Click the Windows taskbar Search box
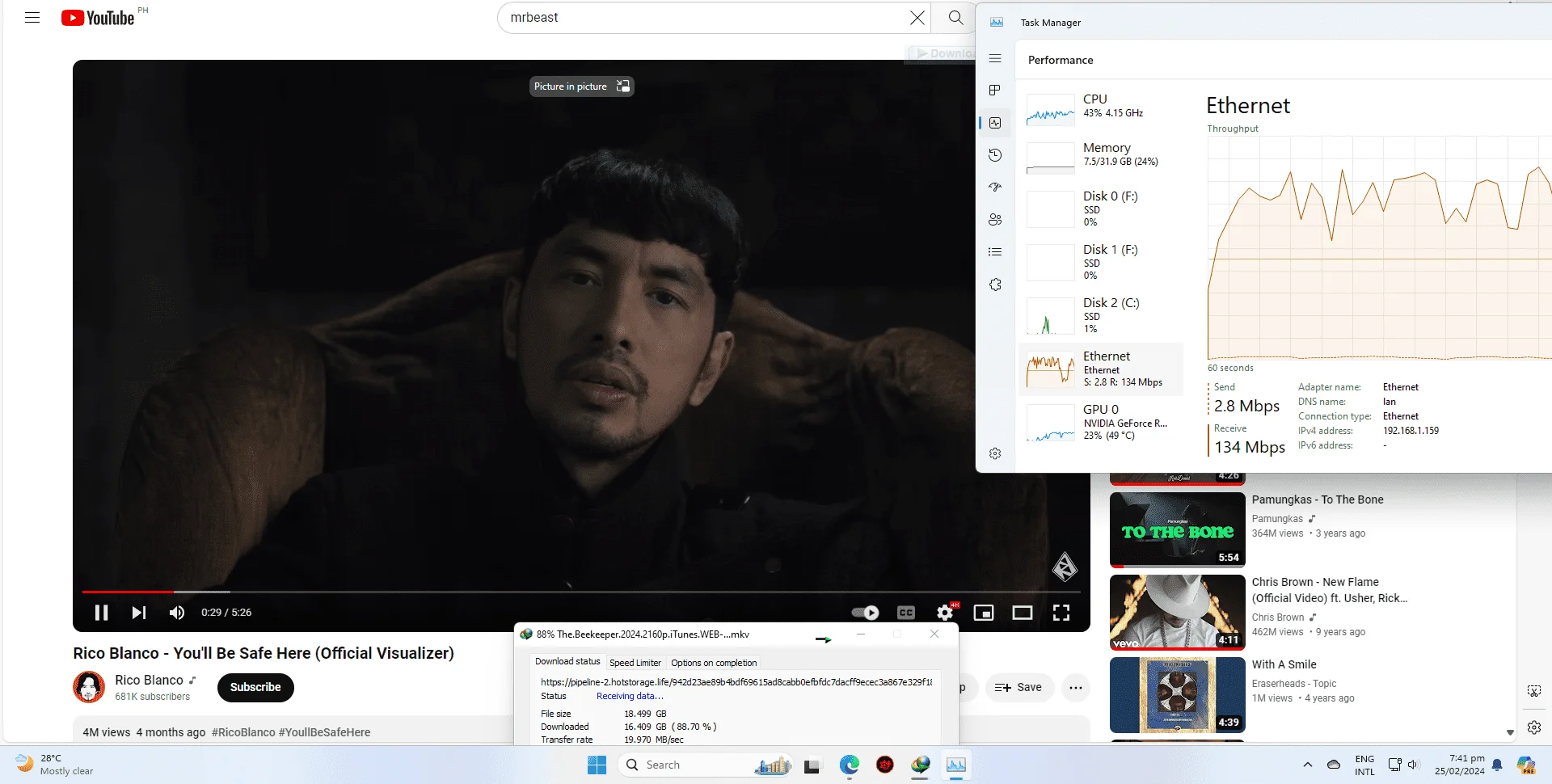The width and height of the screenshot is (1552, 784). coord(705,765)
